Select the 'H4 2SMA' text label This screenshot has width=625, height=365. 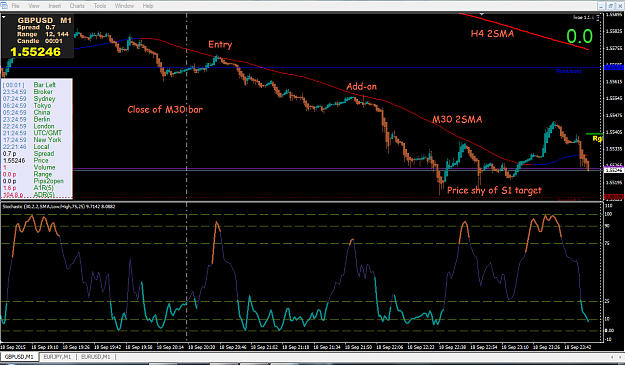(x=492, y=34)
